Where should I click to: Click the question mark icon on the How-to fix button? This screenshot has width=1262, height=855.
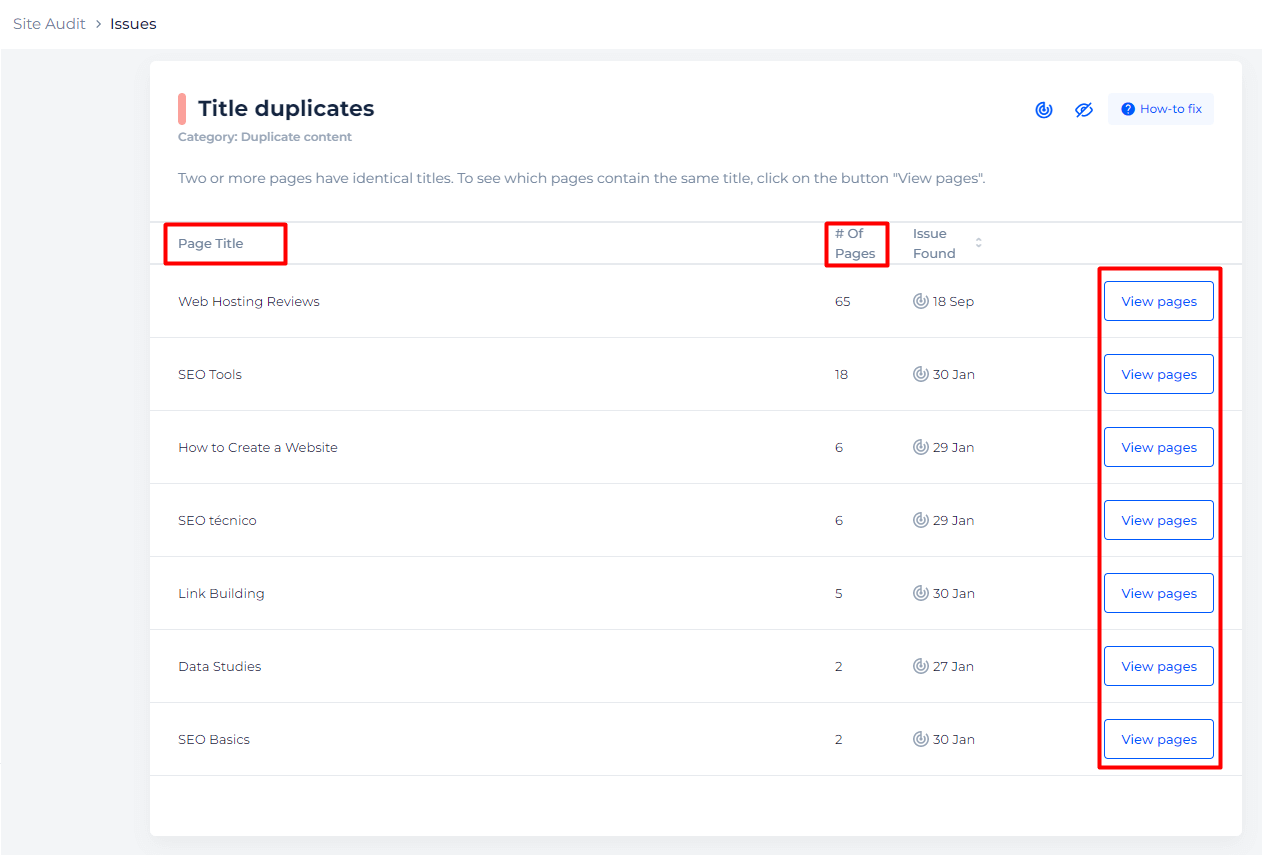(1129, 108)
